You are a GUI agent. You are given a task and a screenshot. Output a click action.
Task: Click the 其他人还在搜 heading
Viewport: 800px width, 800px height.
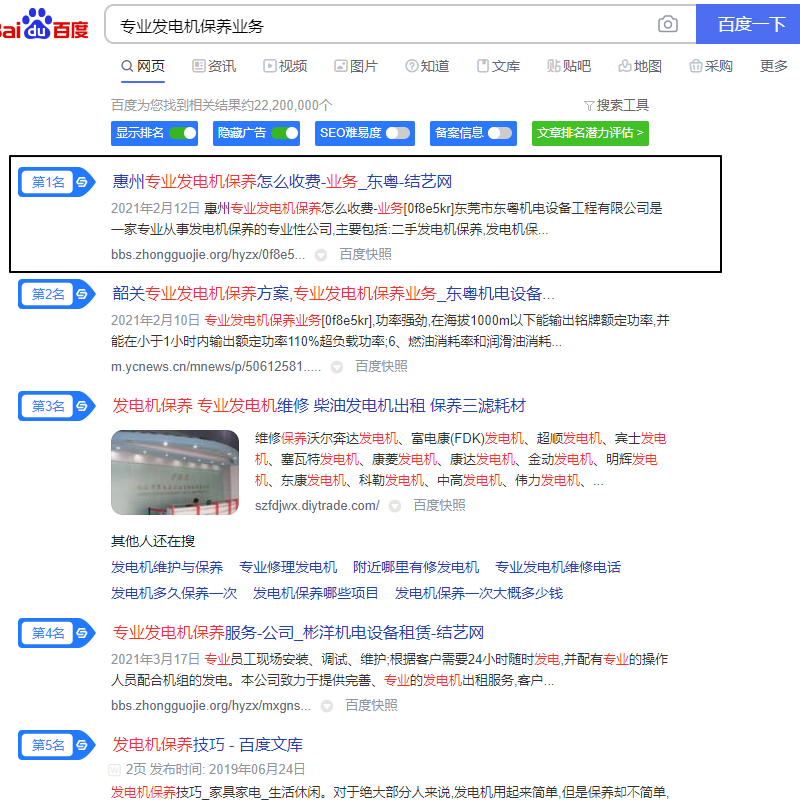[153, 541]
